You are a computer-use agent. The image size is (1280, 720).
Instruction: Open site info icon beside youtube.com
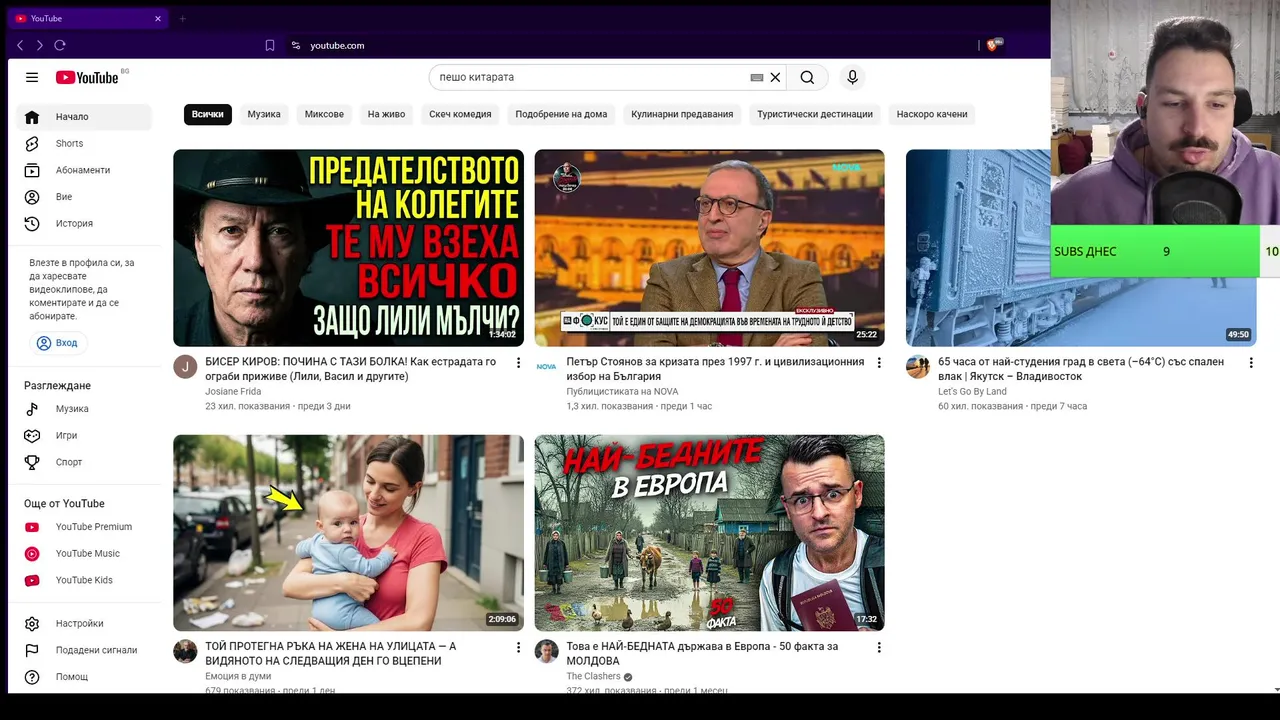coord(295,45)
